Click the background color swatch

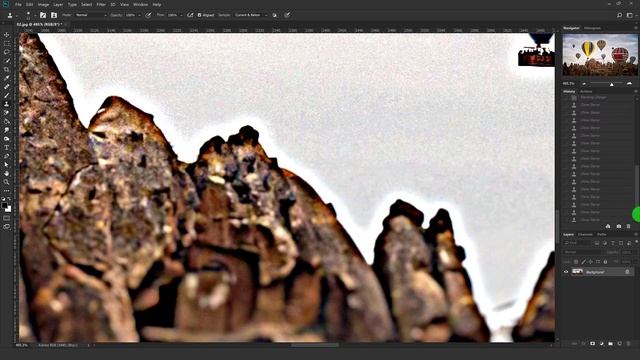pos(8,209)
